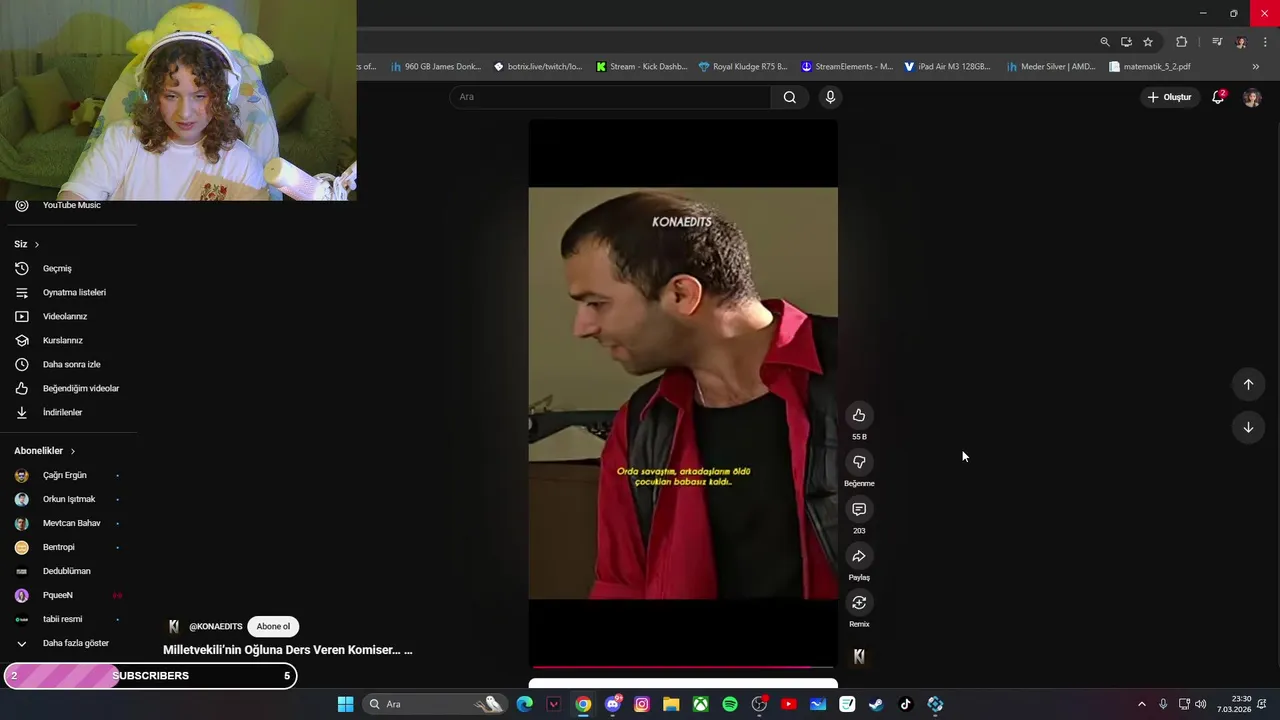Open Chrome media controls icon
The image size is (1280, 720).
click(x=1217, y=42)
